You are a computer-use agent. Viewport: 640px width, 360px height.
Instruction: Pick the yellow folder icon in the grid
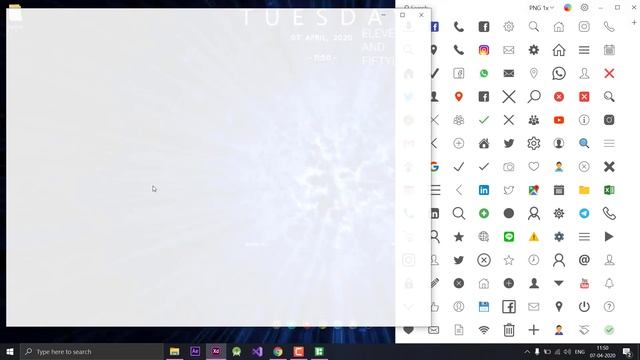(x=584, y=190)
